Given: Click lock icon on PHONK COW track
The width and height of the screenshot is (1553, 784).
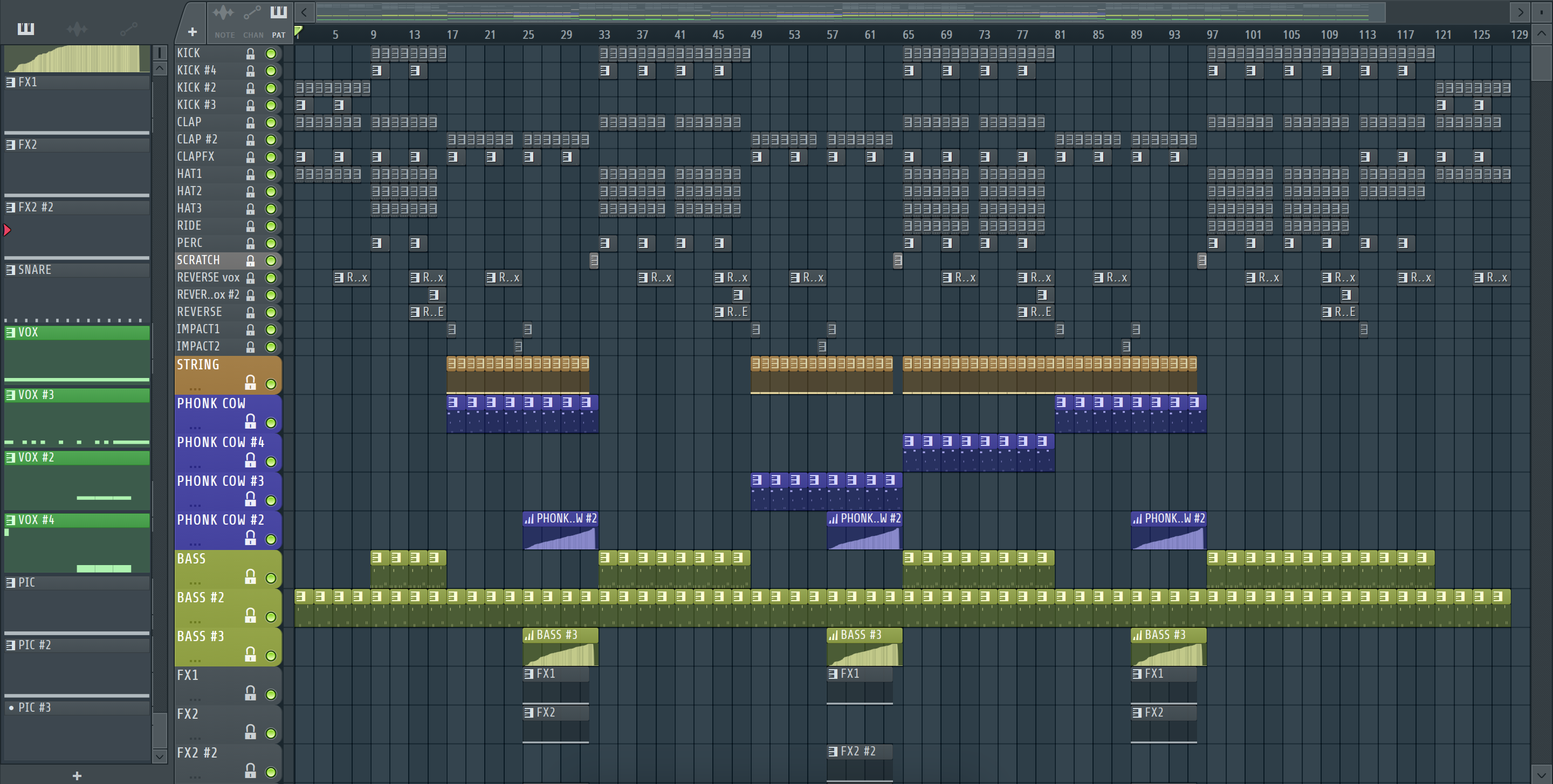Looking at the screenshot, I should [250, 421].
